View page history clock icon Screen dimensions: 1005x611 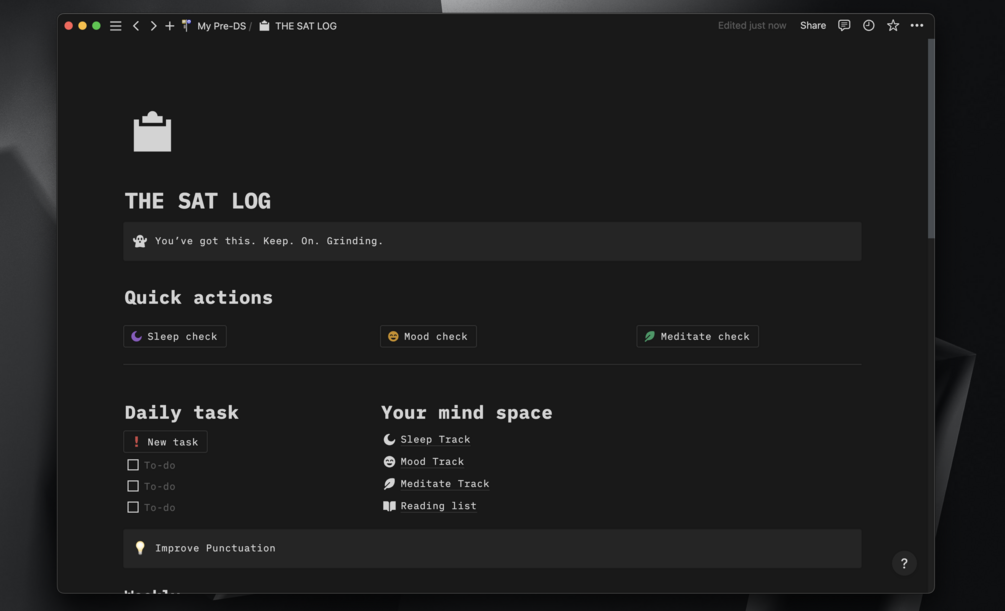pos(868,26)
